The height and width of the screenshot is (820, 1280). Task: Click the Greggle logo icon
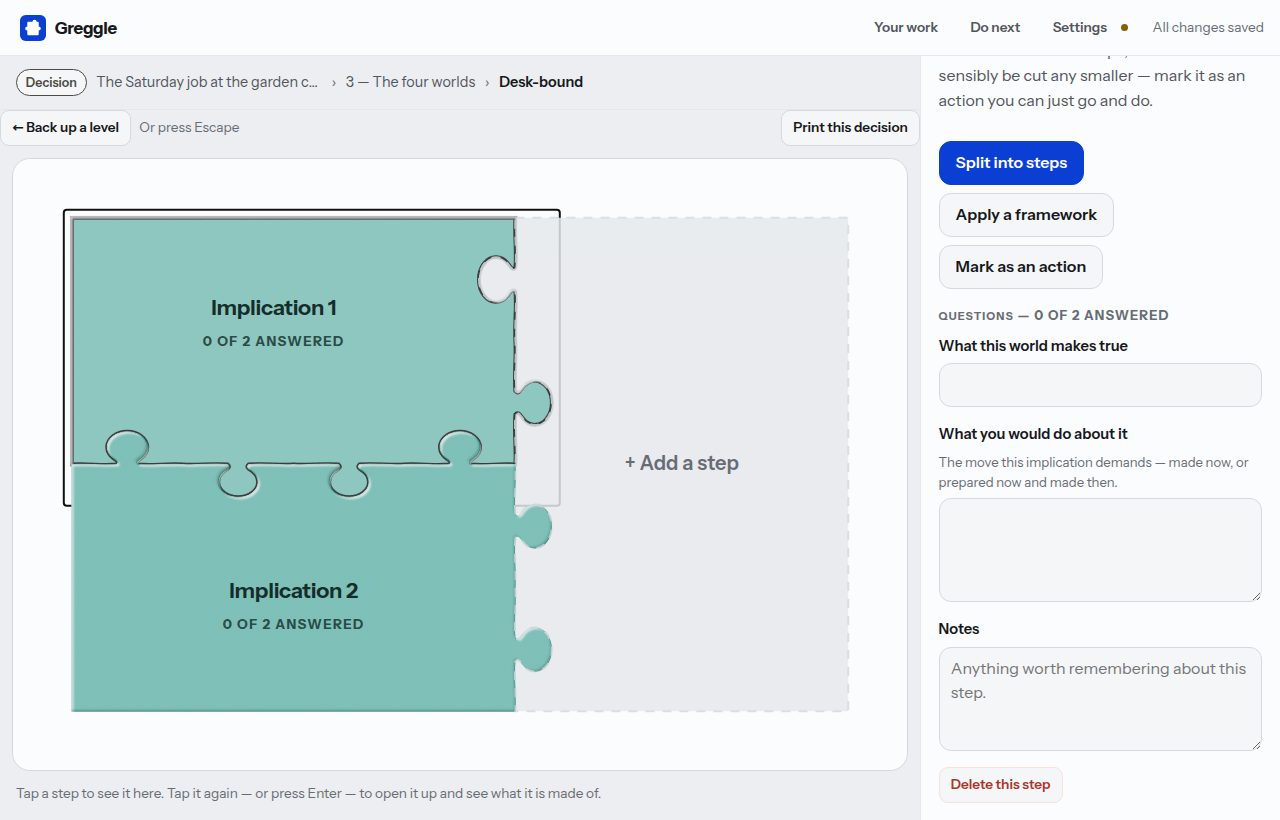point(33,28)
